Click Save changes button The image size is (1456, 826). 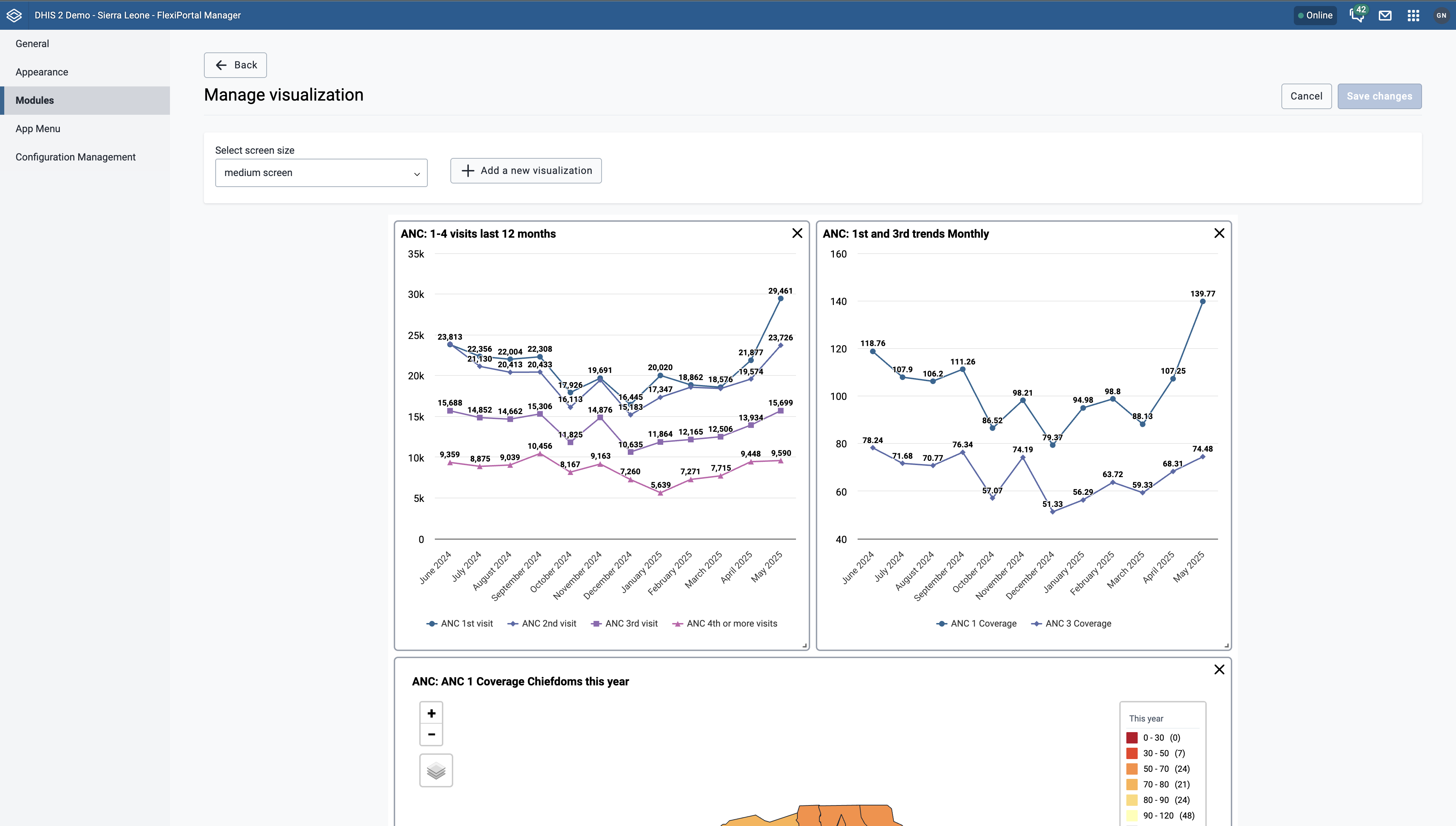pos(1380,96)
